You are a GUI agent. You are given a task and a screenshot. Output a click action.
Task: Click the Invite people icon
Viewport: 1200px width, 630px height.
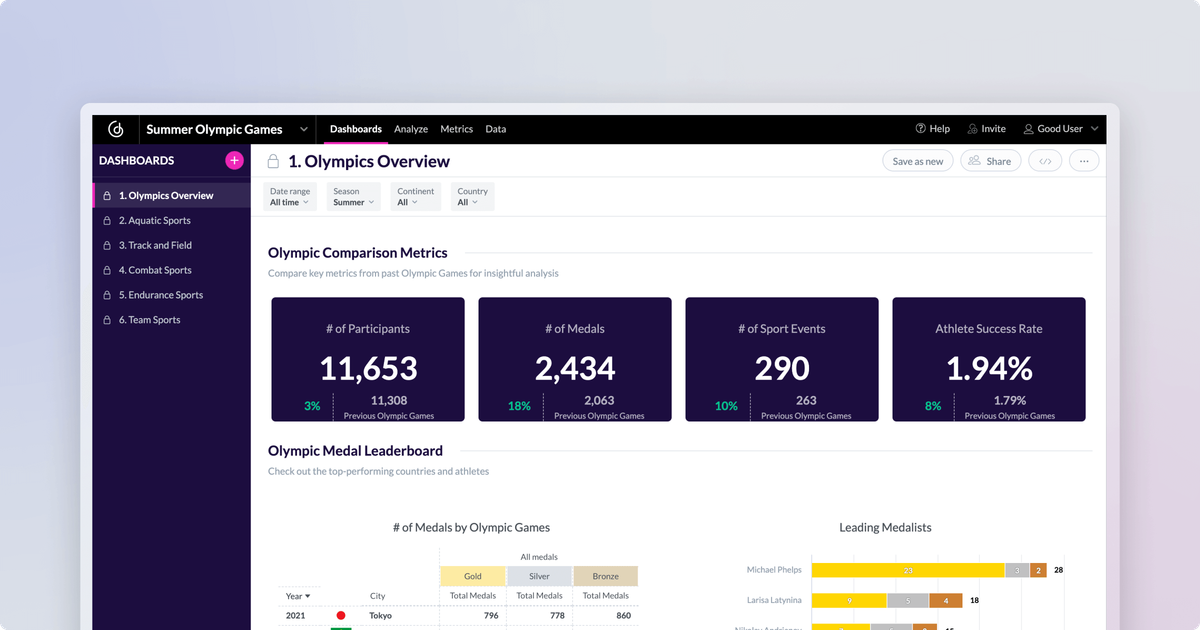972,129
